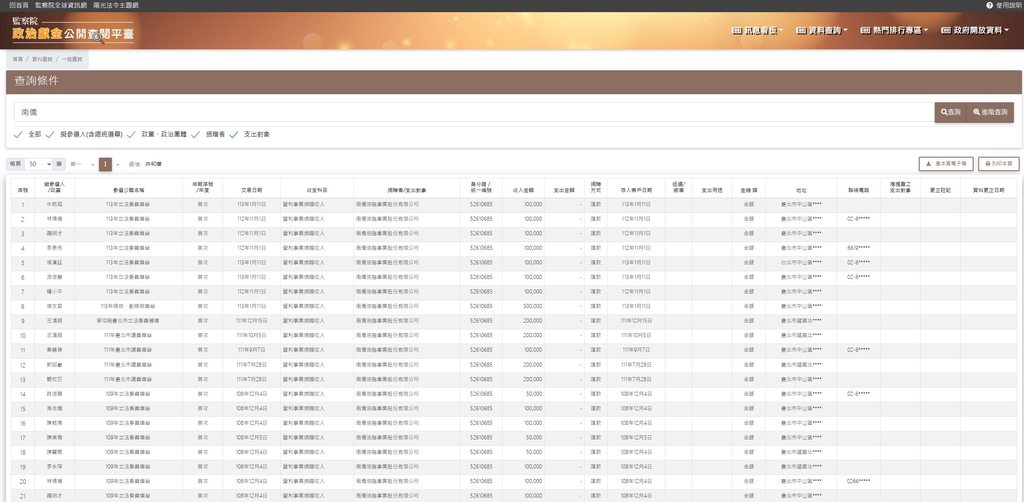The height and width of the screenshot is (502, 1024).
Task: Click the 一般查詢 breadcrumb
Action: (x=72, y=59)
